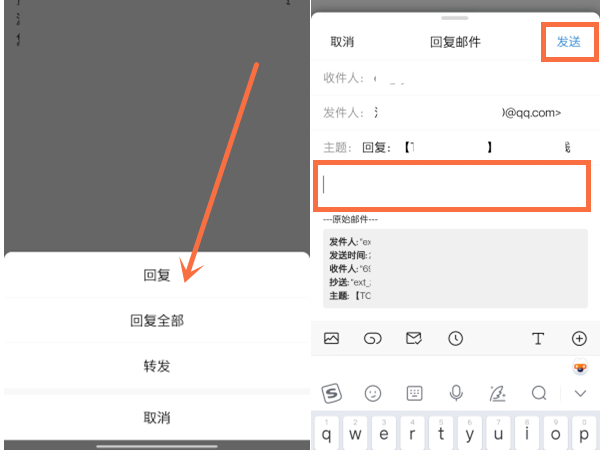The width and height of the screenshot is (600, 450).
Task: Select 回复 in the action sheet
Action: pos(156,275)
